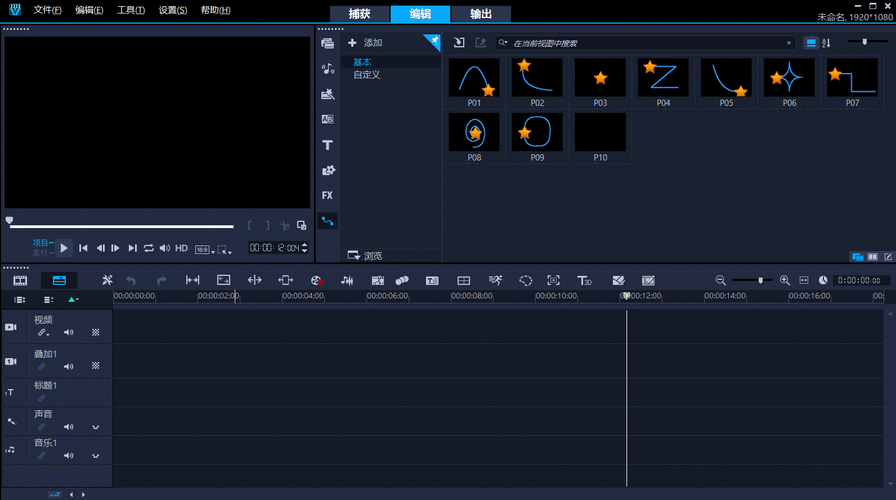Expand the 声音 track options chevron

pos(96,427)
